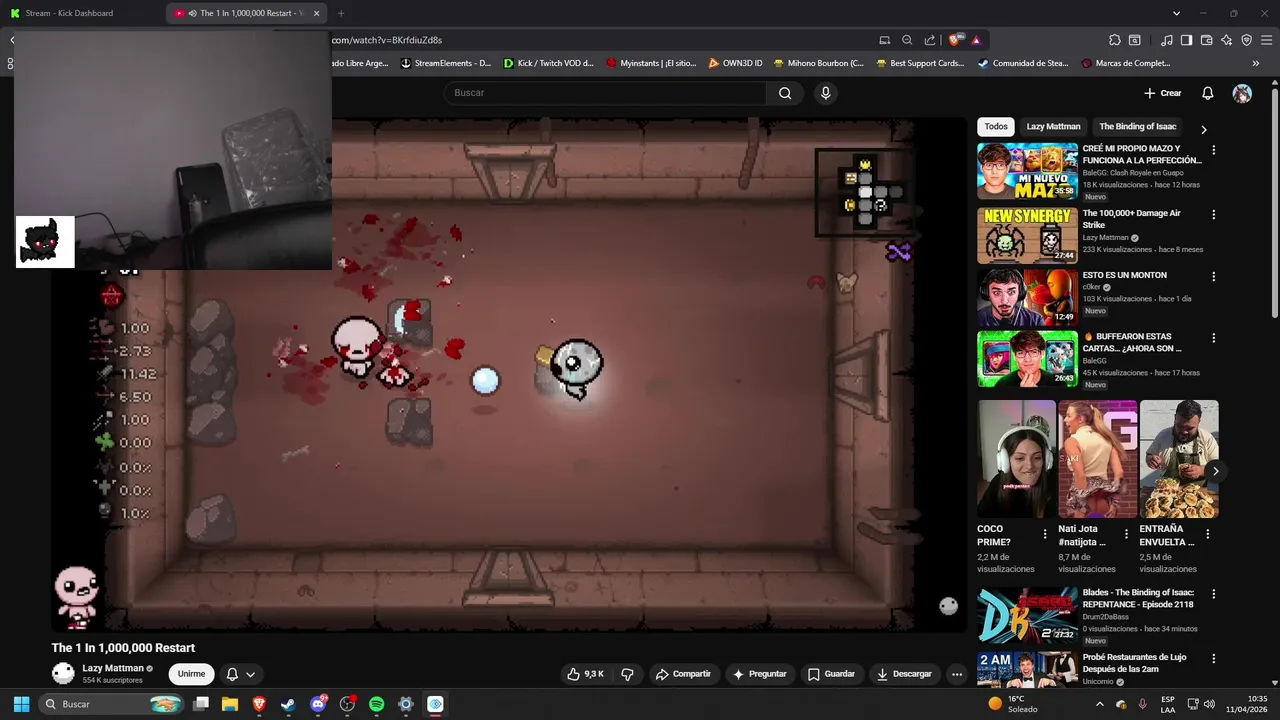Expand hidden bookmarks with double chevron
The image size is (1280, 720).
coord(1256,63)
